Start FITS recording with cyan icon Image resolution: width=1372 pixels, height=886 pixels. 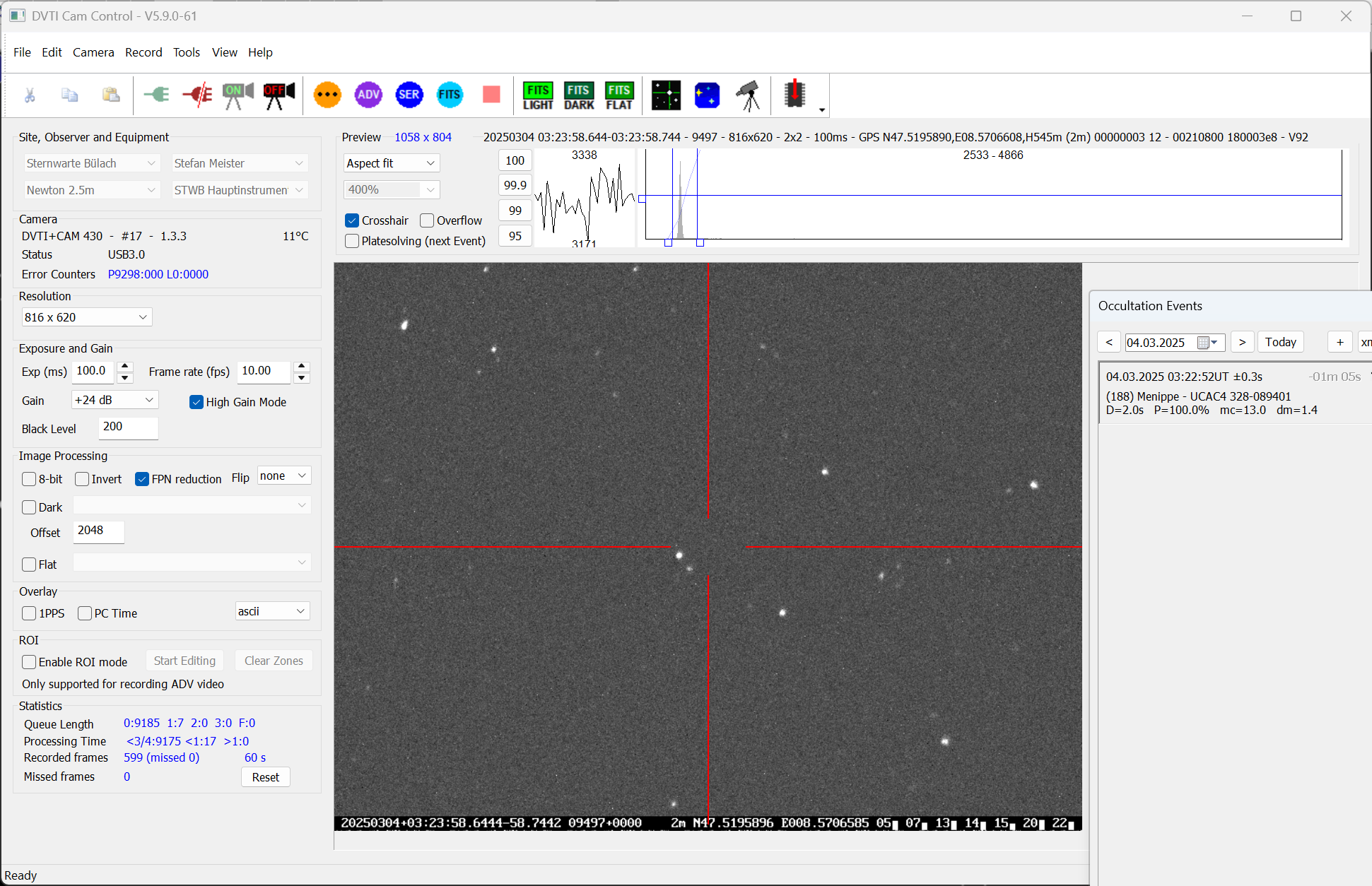pyautogui.click(x=450, y=95)
